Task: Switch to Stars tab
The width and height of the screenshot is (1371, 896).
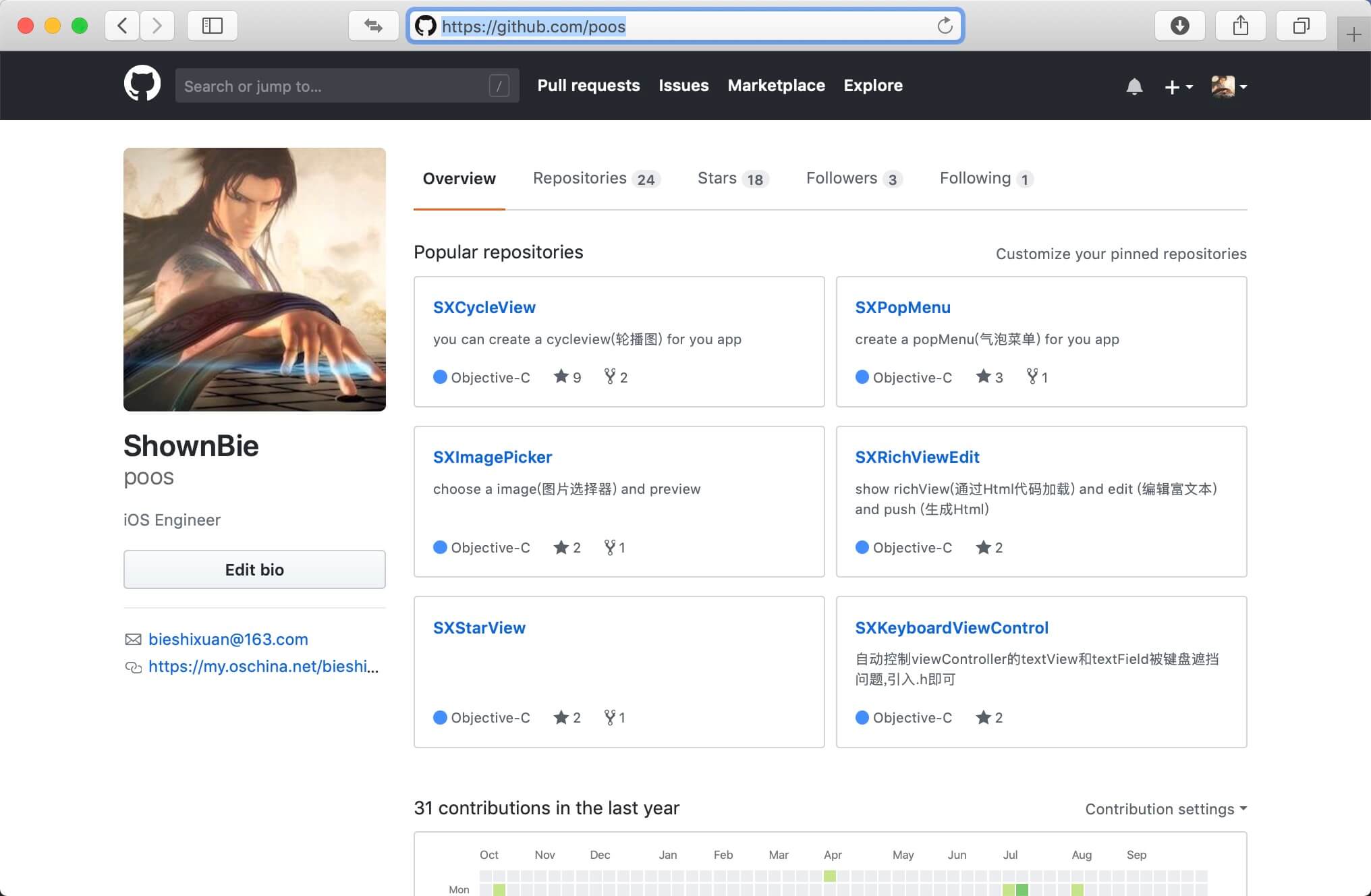Action: [733, 179]
